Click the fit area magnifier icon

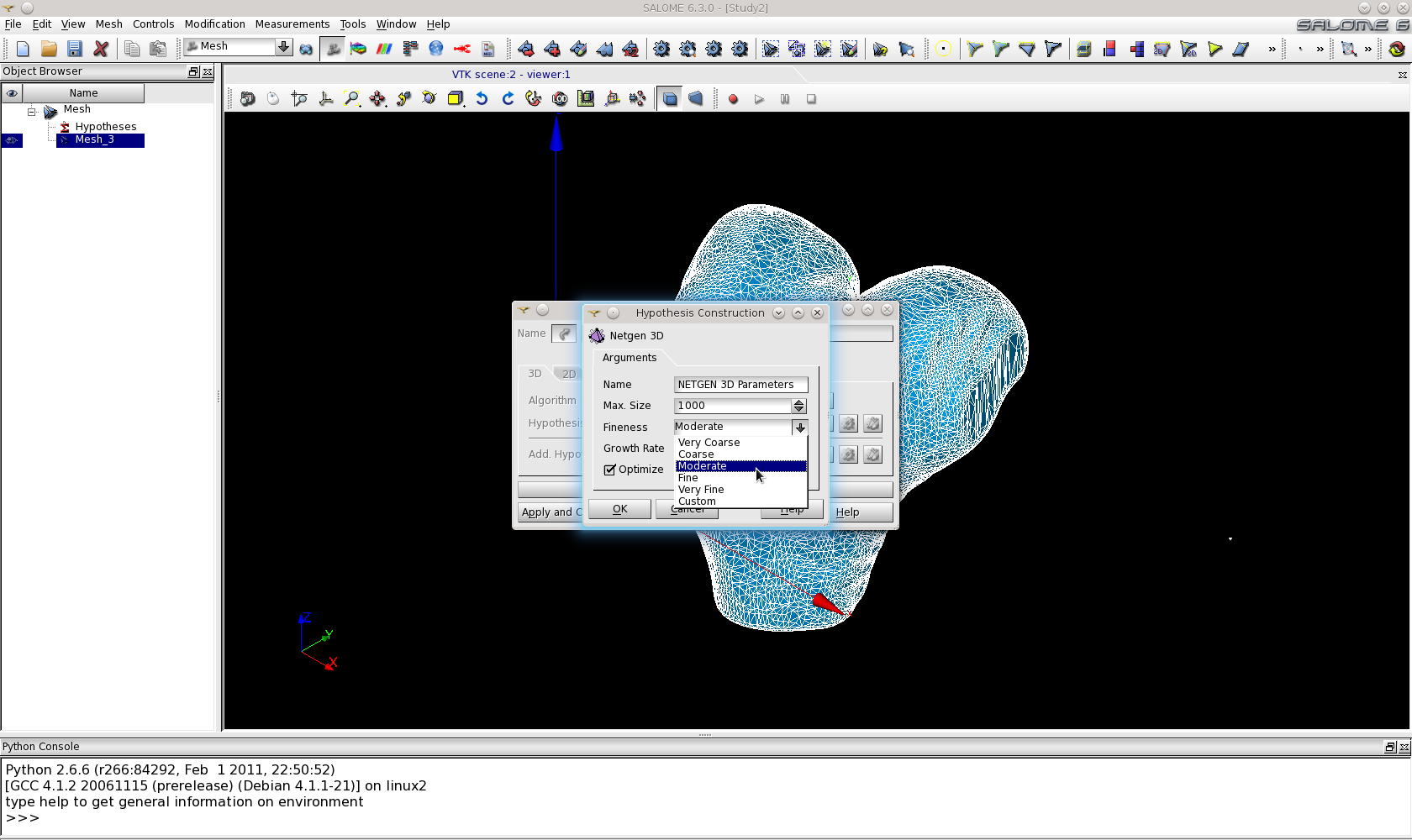click(352, 99)
